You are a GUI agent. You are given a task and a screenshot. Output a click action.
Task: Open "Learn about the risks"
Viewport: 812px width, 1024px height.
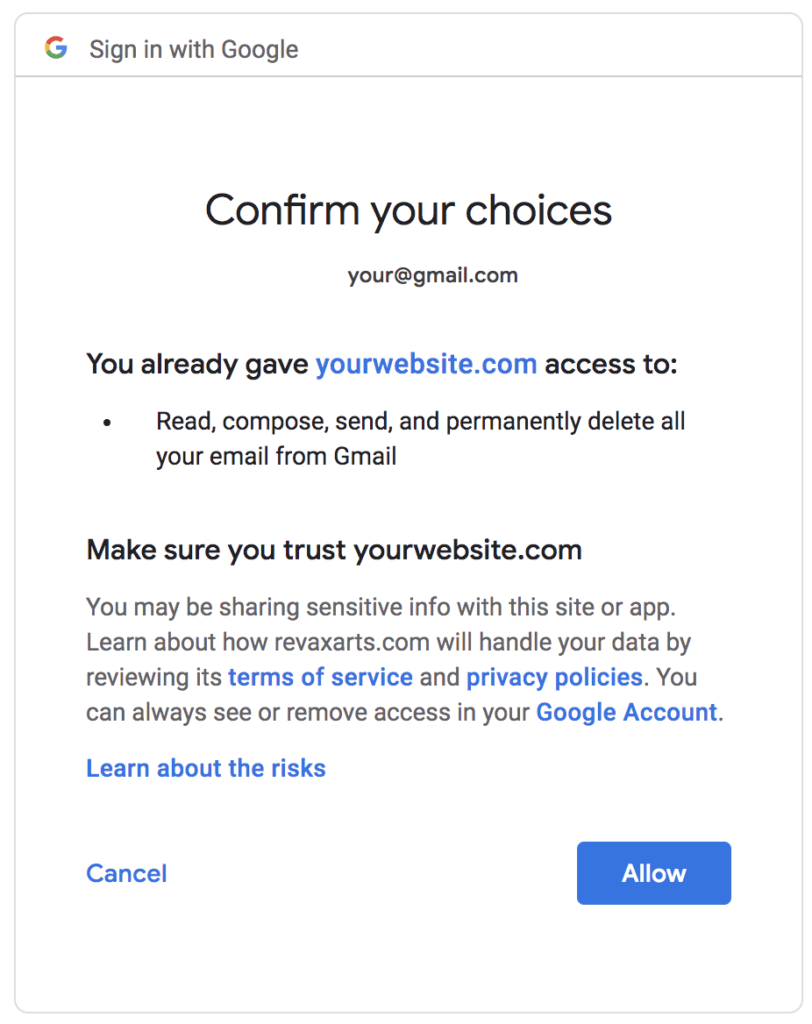click(206, 768)
